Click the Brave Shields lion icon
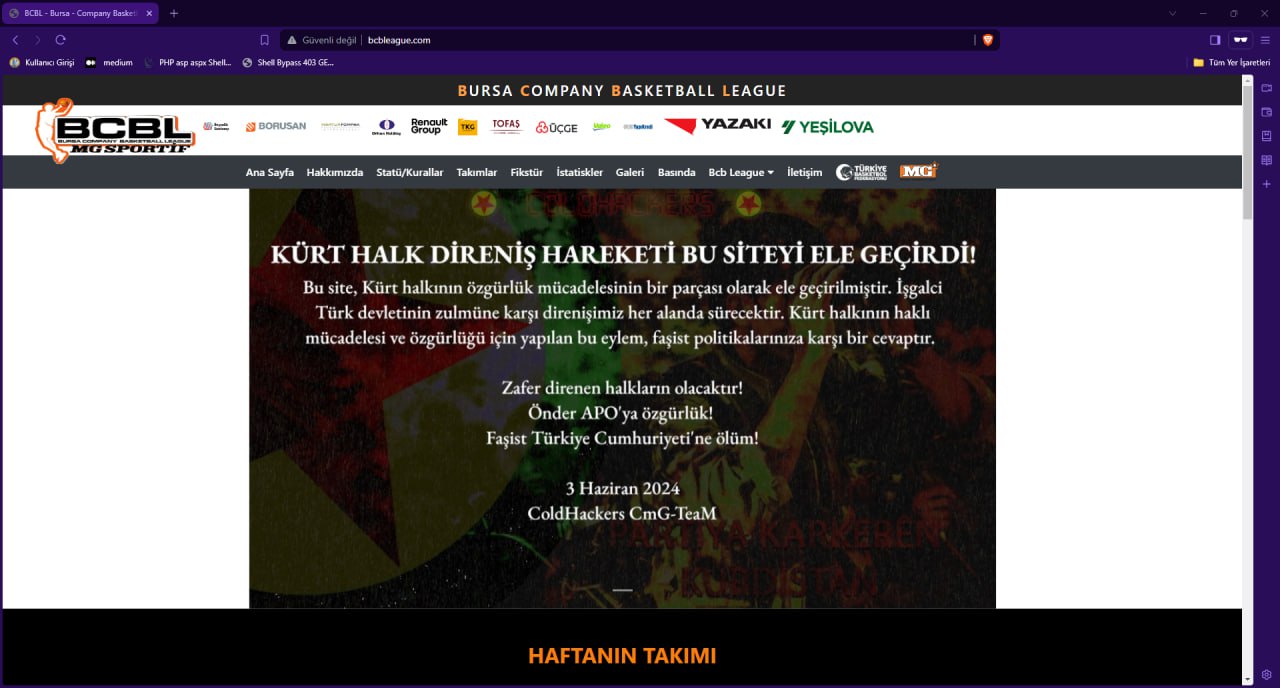 tap(988, 40)
